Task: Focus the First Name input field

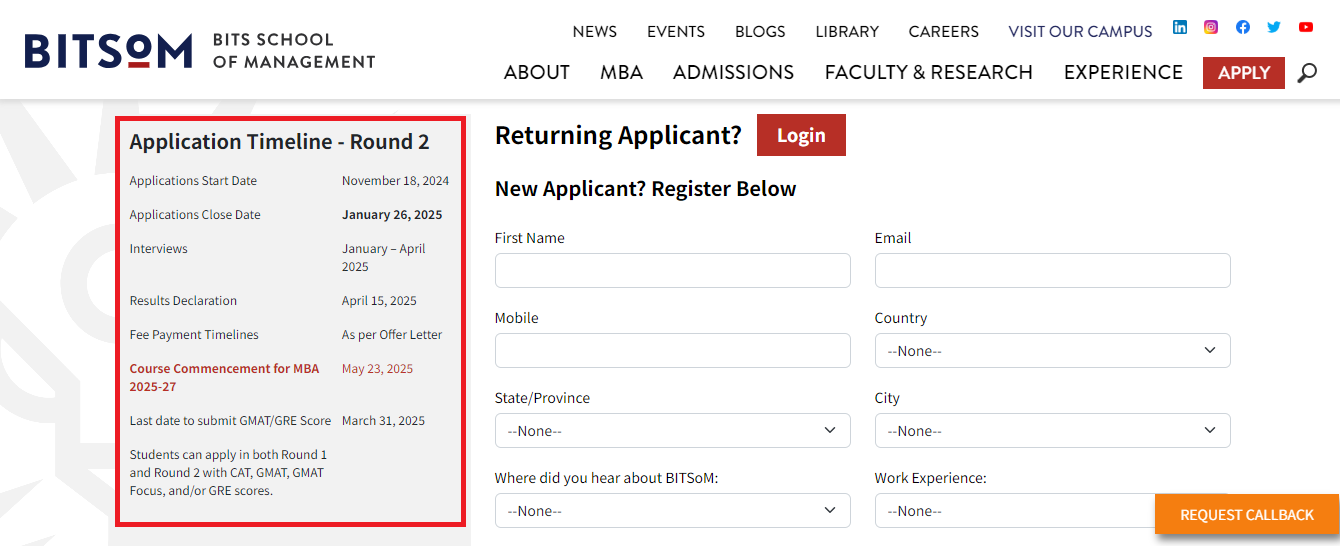Action: tap(673, 271)
